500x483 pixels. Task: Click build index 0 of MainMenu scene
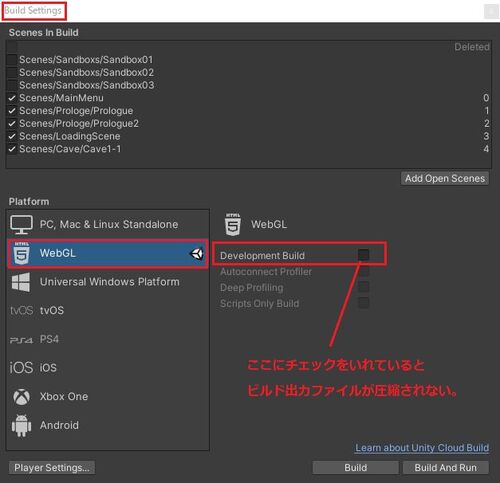tap(486, 98)
